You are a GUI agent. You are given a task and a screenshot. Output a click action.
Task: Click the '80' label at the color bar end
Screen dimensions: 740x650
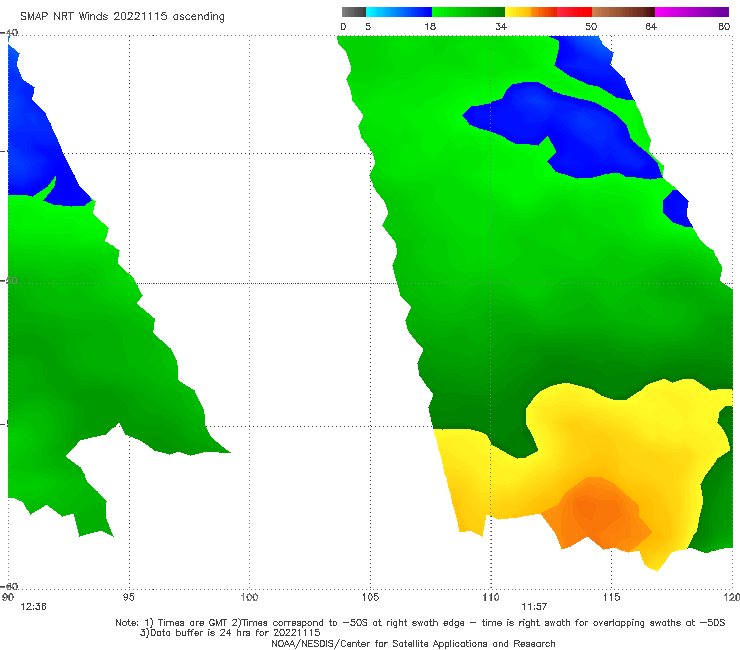tap(724, 26)
